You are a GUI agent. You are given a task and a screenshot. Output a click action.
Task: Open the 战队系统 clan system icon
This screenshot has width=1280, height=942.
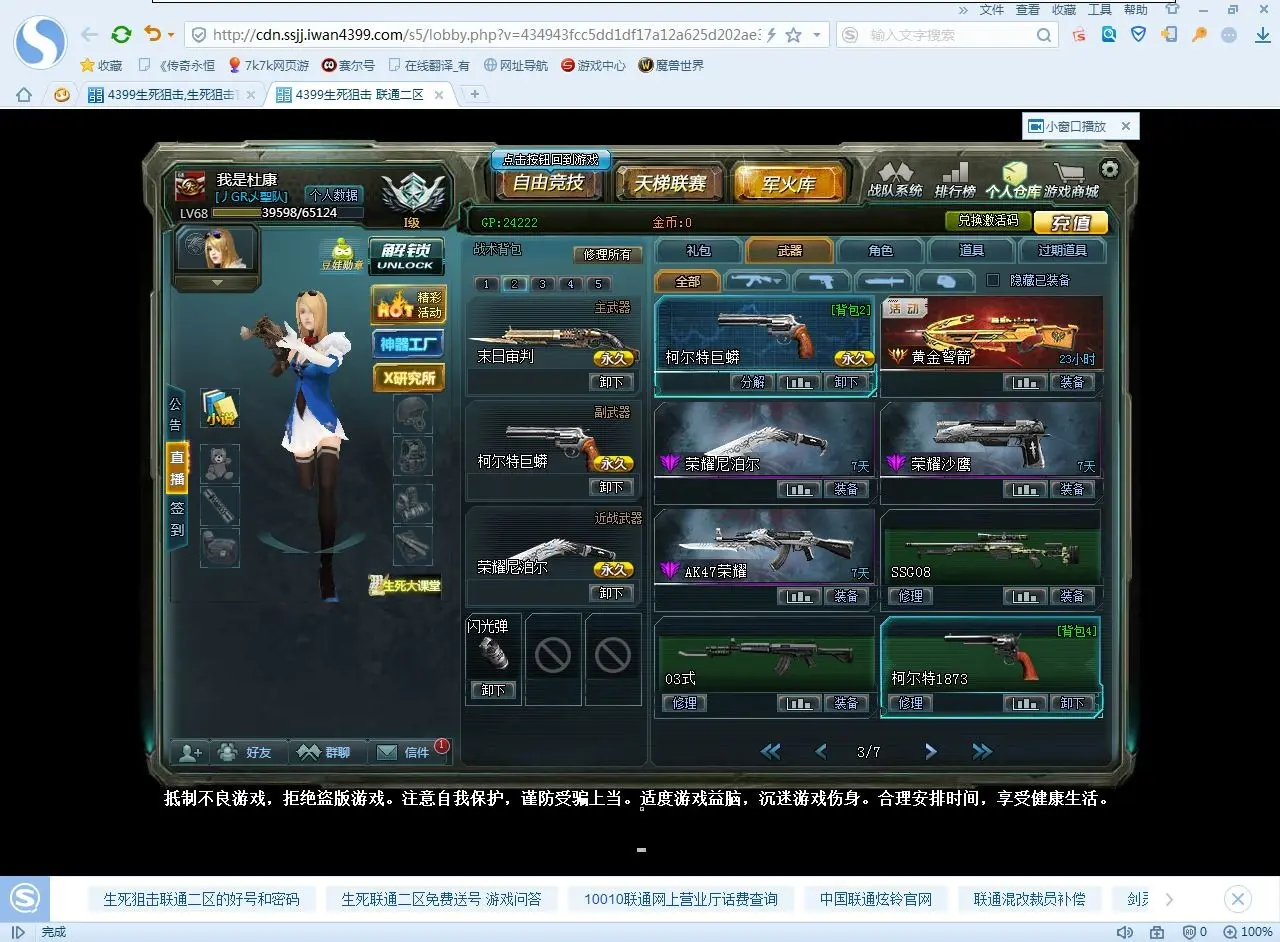(x=894, y=180)
